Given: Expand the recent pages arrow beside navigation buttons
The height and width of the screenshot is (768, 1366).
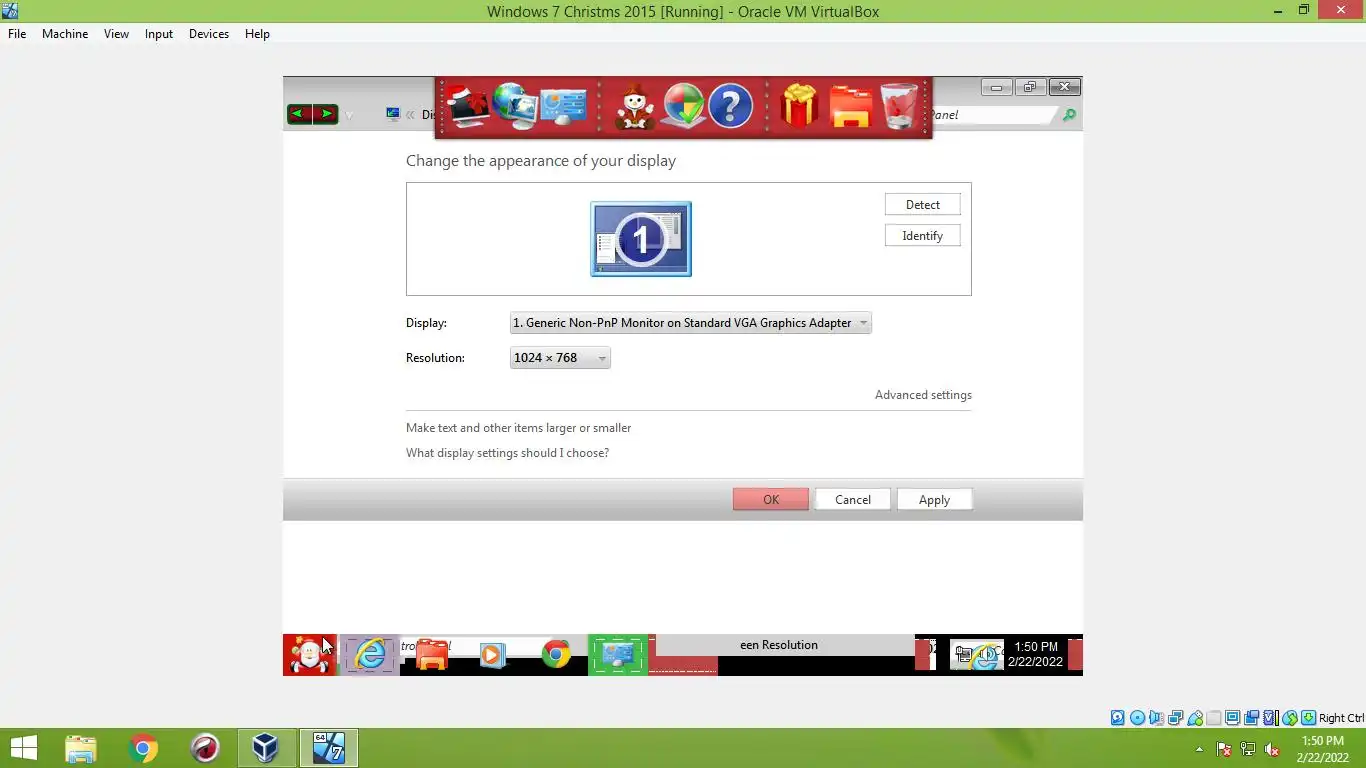Looking at the screenshot, I should 349,116.
